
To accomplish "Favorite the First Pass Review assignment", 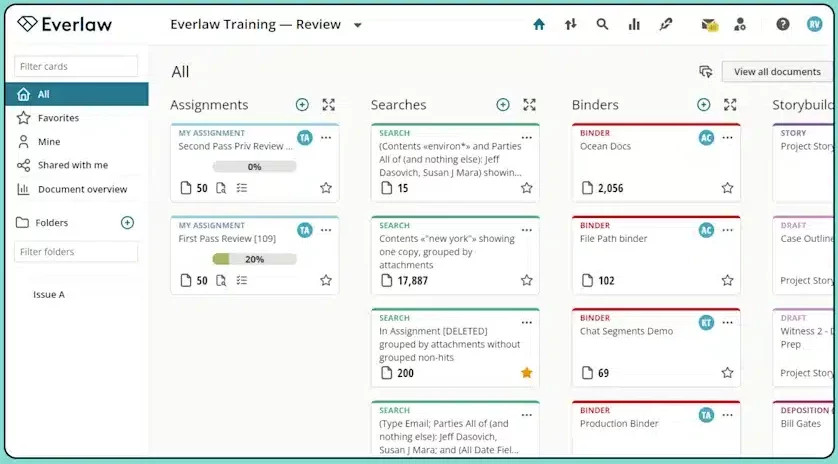I will [326, 280].
